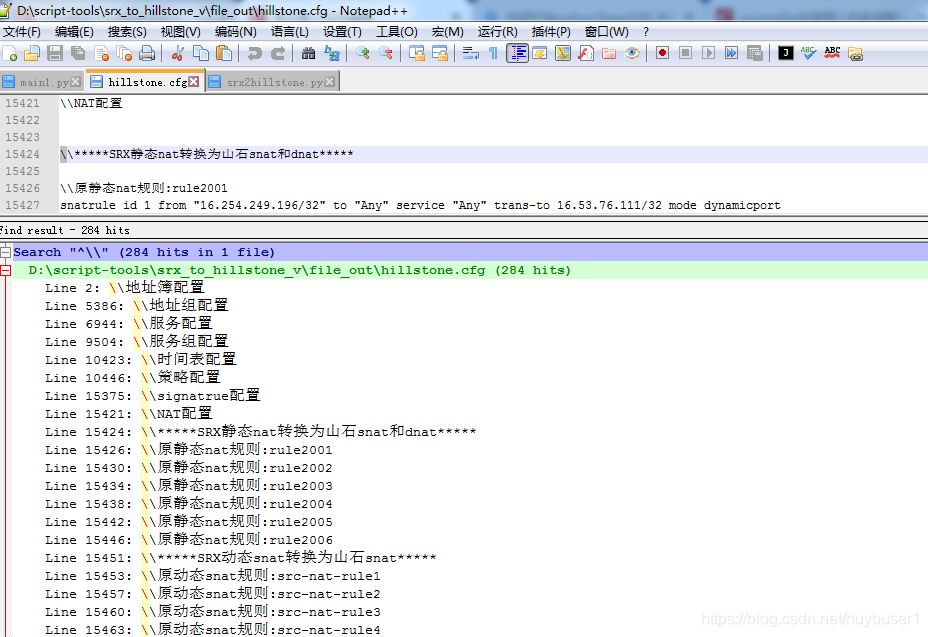The width and height of the screenshot is (928, 637).
Task: Start macro recording with the red dot
Action: 662,53
